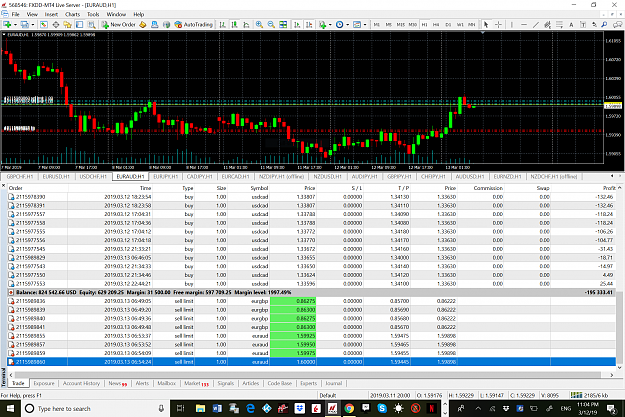This screenshot has height=417, width=625.
Task: Toggle the Data Window crosshair-circle icon
Action: tap(56, 25)
